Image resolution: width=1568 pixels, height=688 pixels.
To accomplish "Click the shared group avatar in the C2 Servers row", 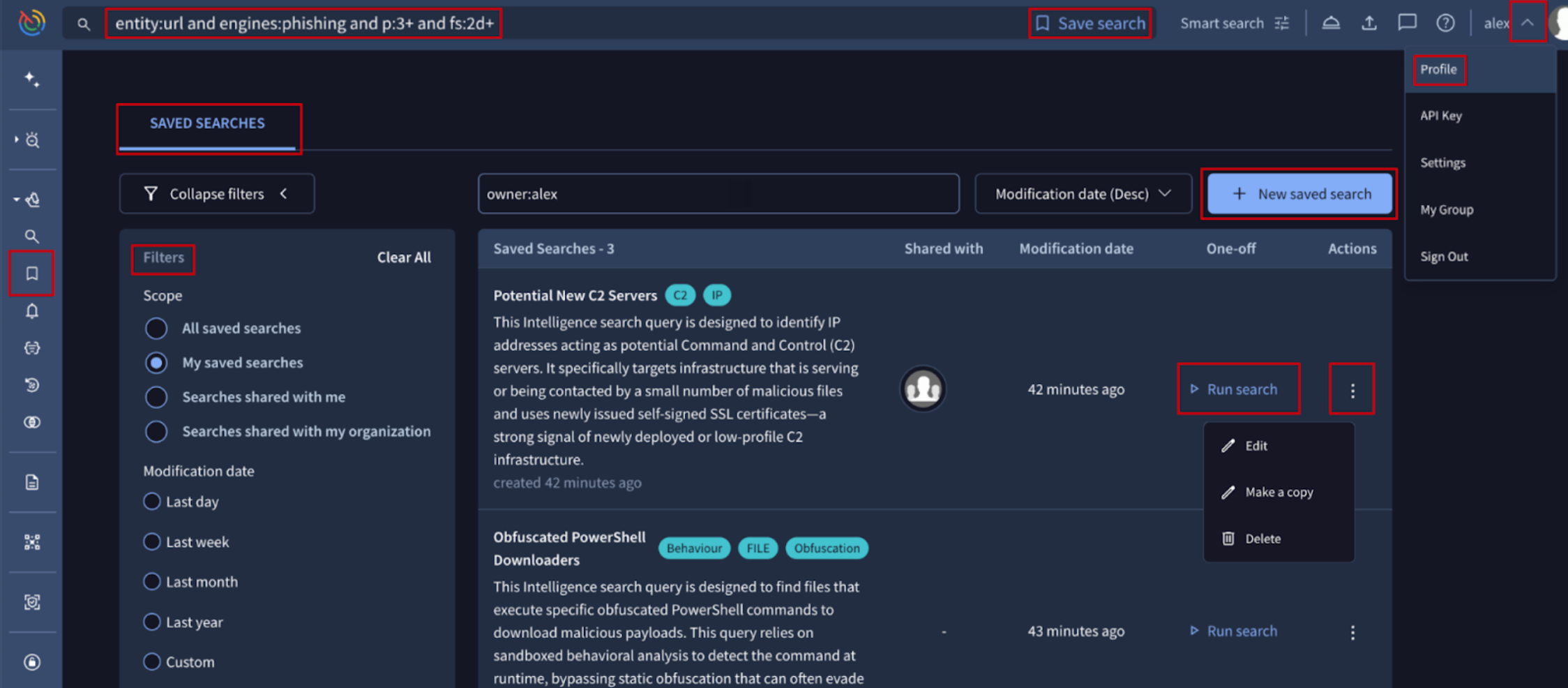I will pyautogui.click(x=923, y=389).
